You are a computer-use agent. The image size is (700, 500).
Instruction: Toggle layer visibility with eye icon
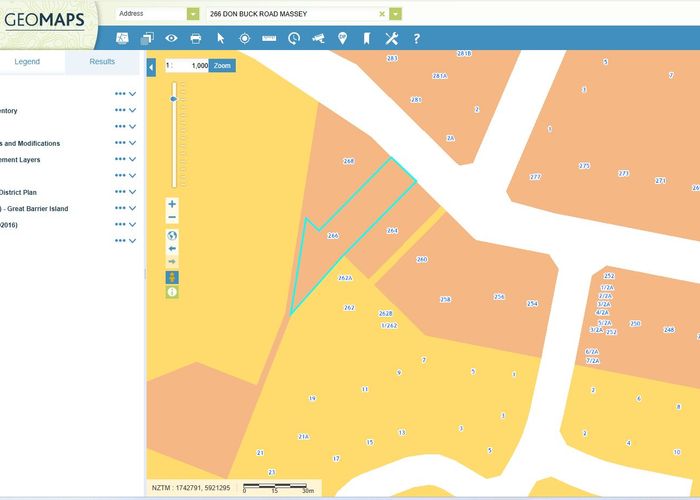172,38
